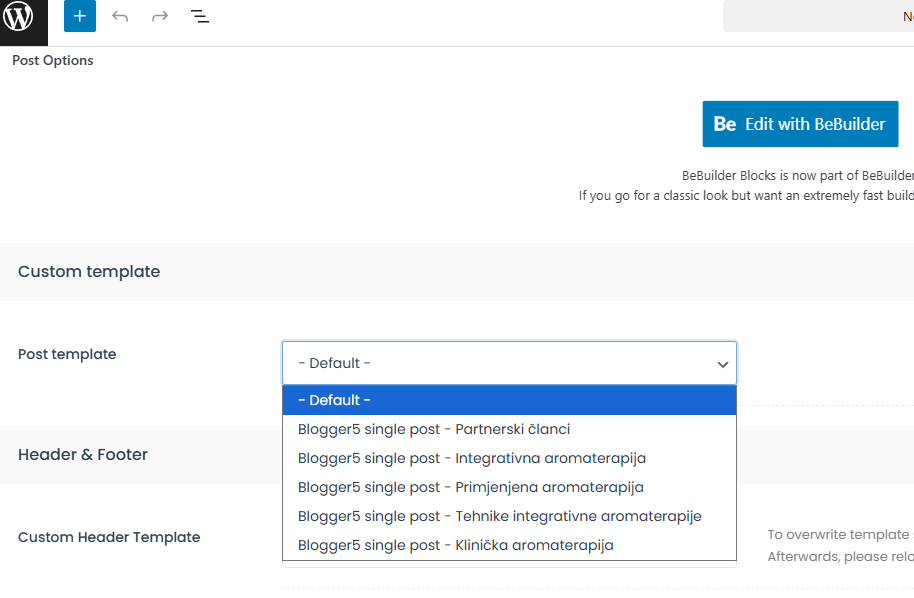Redo the last undone change

pos(160,17)
